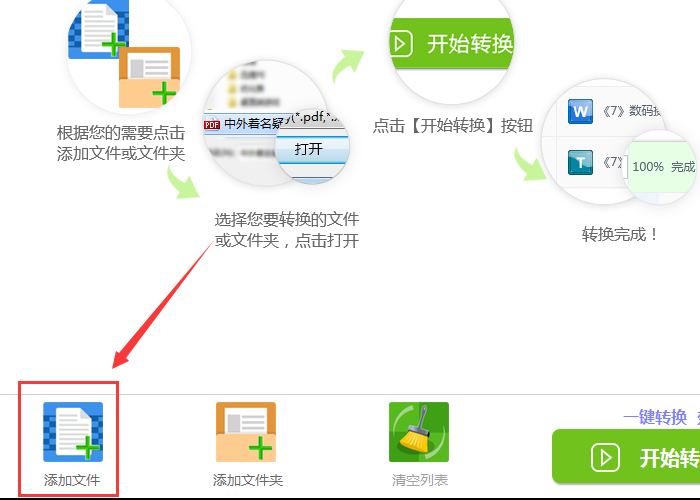Start conversion with the bottom green 开始转换 button
The width and height of the screenshot is (700, 500).
[626, 456]
